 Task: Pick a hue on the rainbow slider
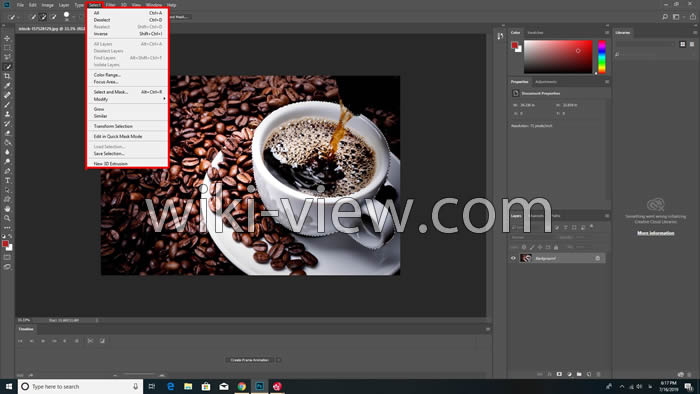(602, 57)
